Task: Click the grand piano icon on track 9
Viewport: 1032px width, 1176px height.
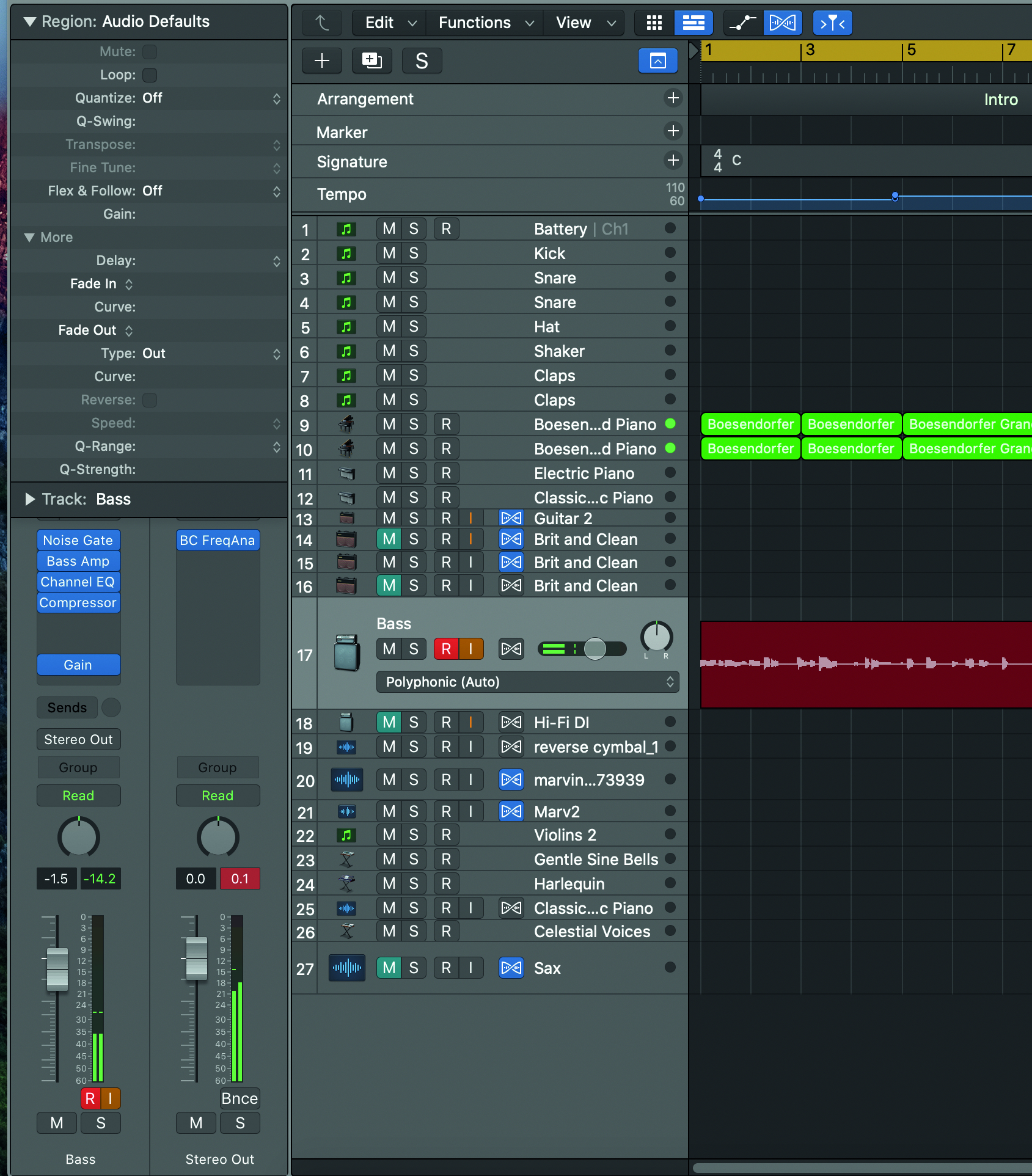Action: [x=346, y=424]
